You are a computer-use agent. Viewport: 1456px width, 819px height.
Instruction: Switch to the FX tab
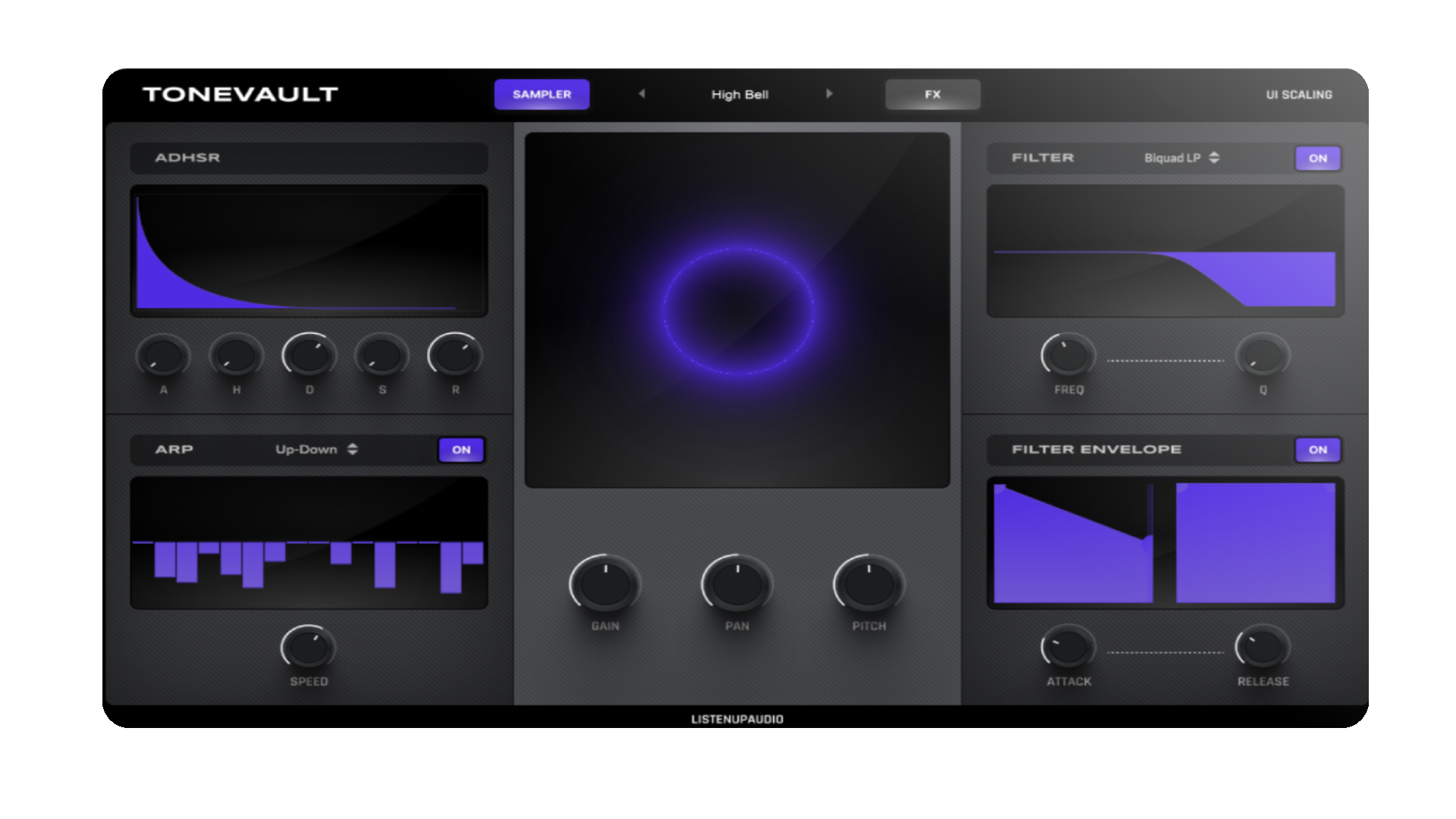933,94
